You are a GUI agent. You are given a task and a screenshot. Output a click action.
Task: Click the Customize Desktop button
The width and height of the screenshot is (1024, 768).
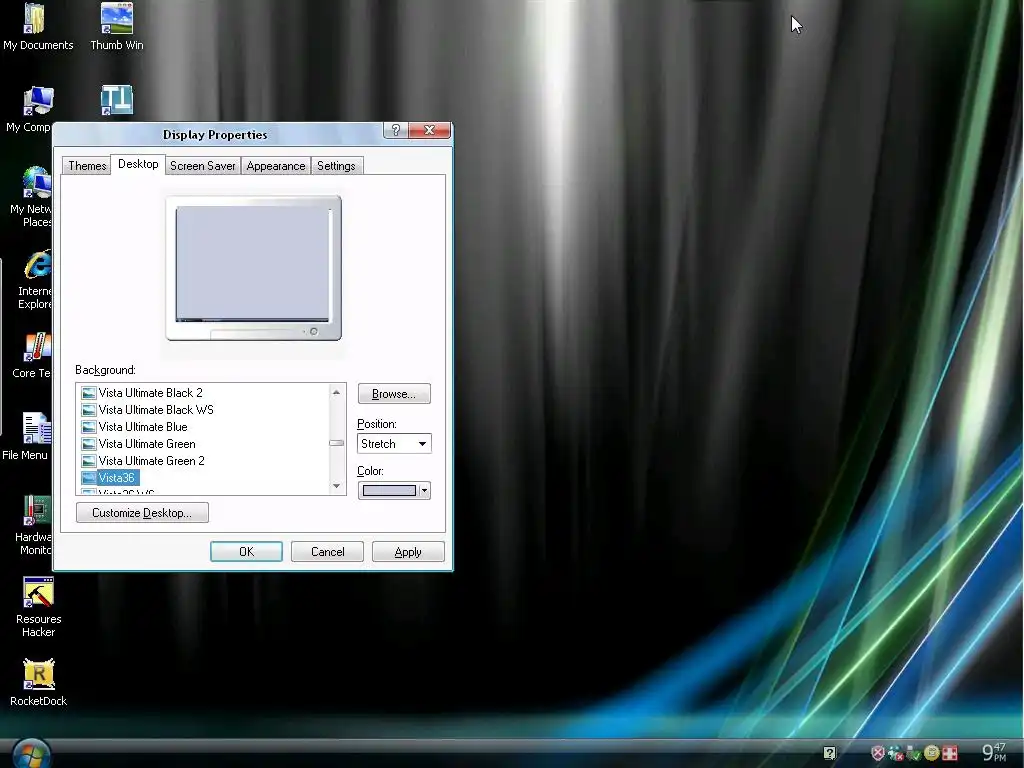[x=142, y=513]
